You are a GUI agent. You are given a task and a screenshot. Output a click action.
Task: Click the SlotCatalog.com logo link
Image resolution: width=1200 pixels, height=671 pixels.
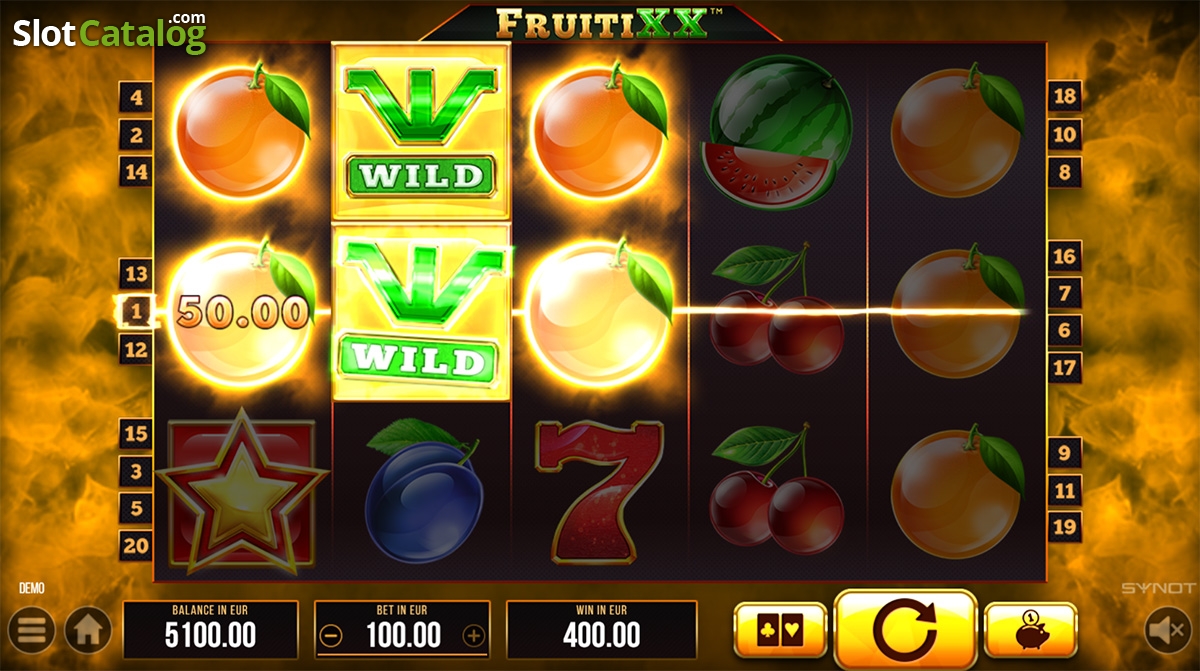(x=110, y=32)
